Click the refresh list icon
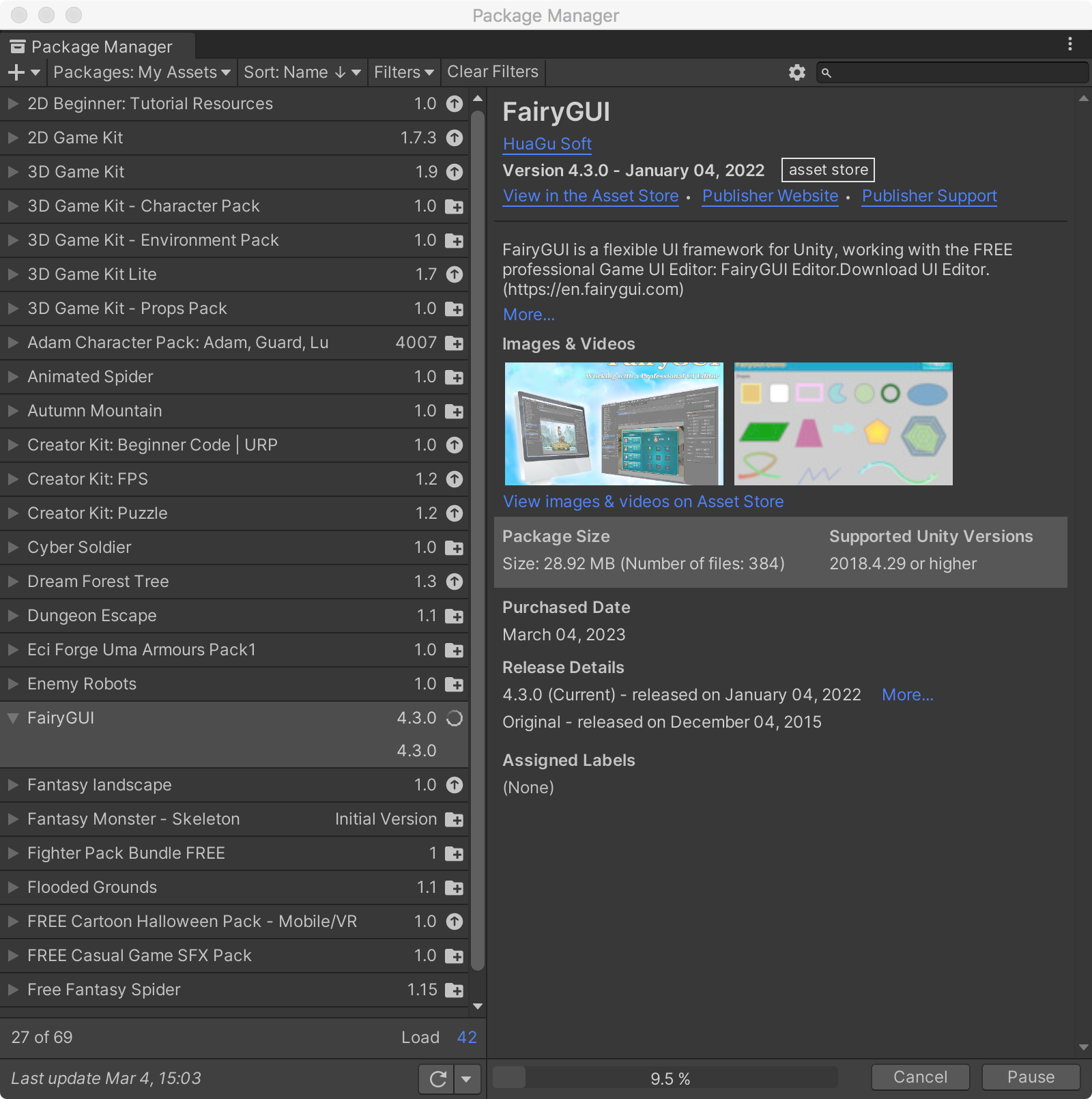 [x=437, y=1079]
